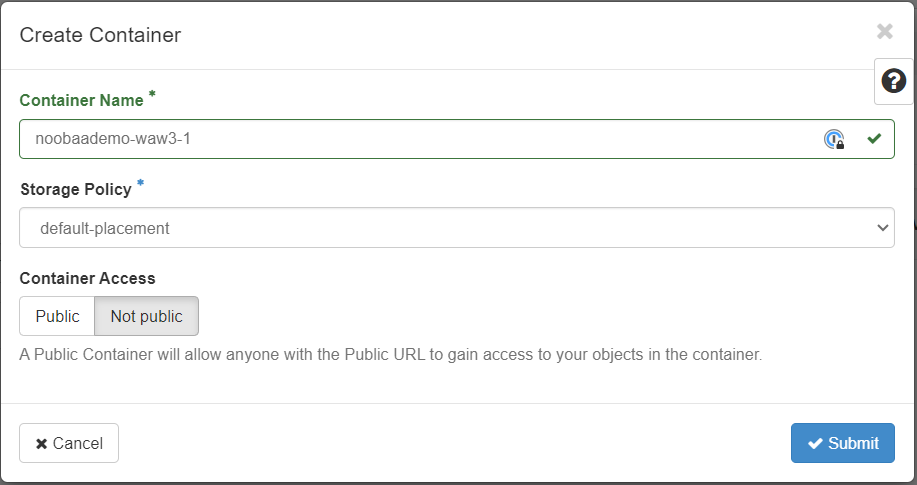This screenshot has width=917, height=485.
Task: Click the X icon on Cancel button
Action: 41,443
